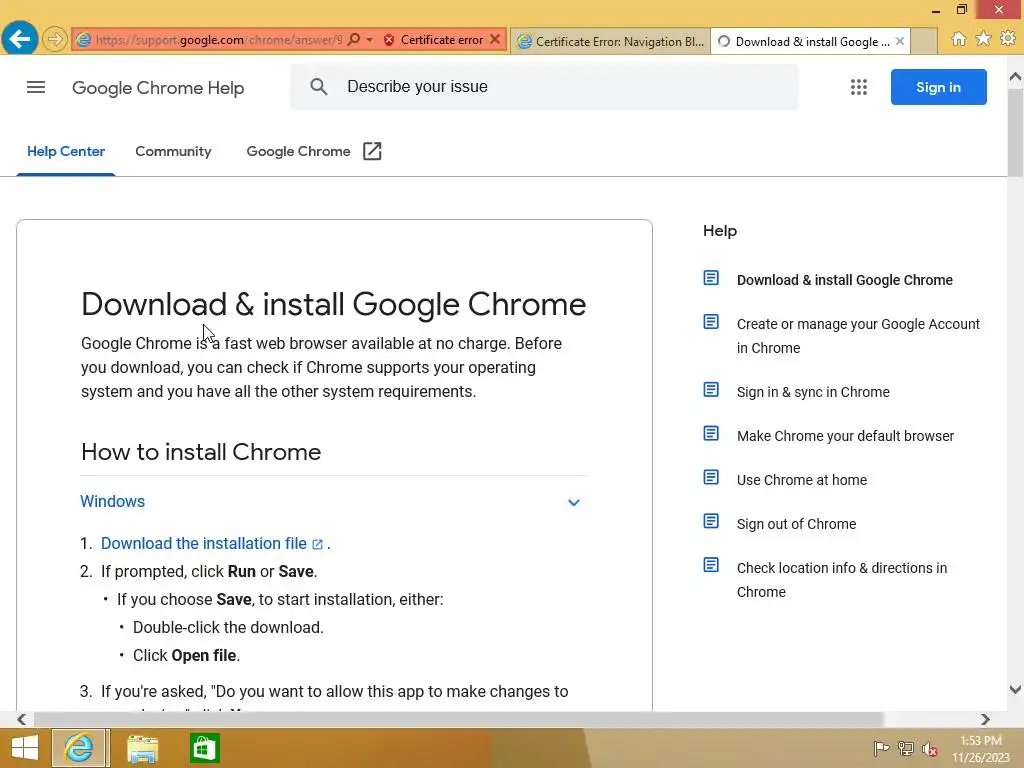Open Sign in & sync in Chrome article

coord(813,392)
